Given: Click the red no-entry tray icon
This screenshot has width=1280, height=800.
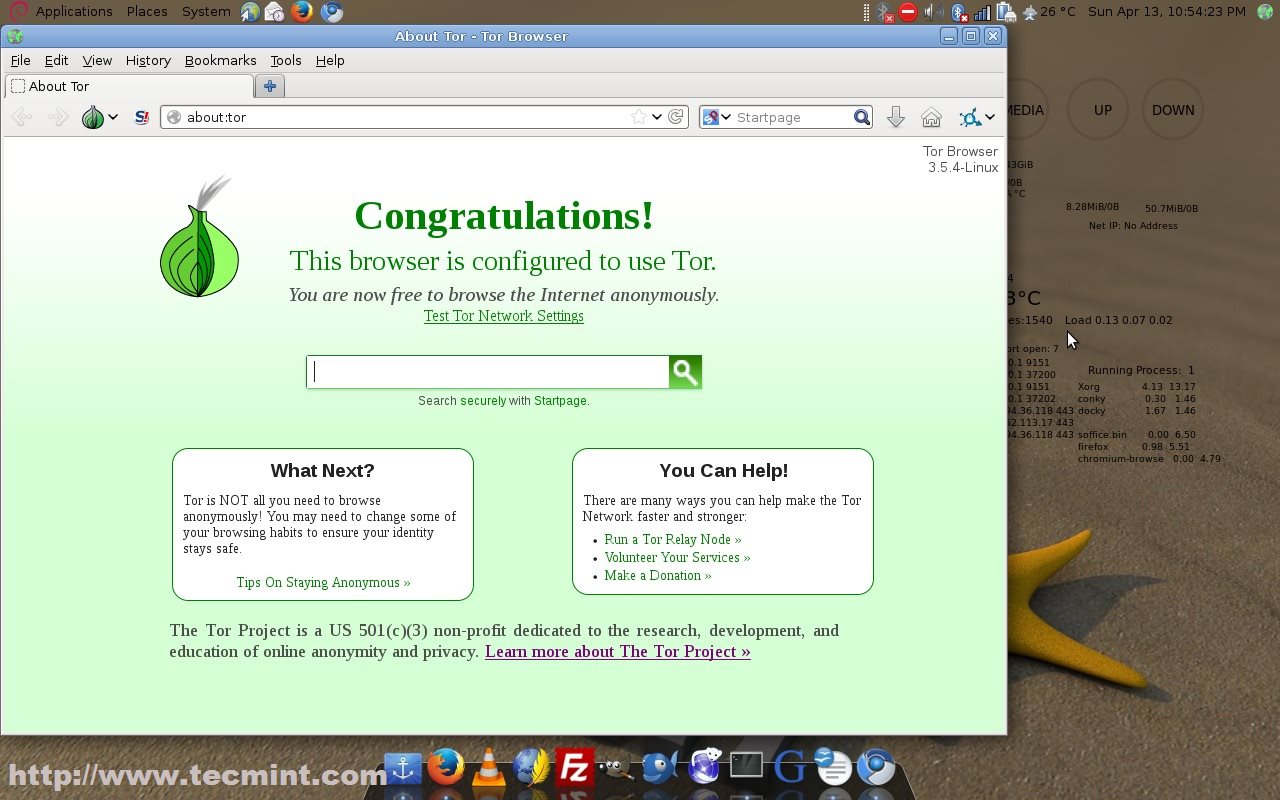Looking at the screenshot, I should (908, 12).
